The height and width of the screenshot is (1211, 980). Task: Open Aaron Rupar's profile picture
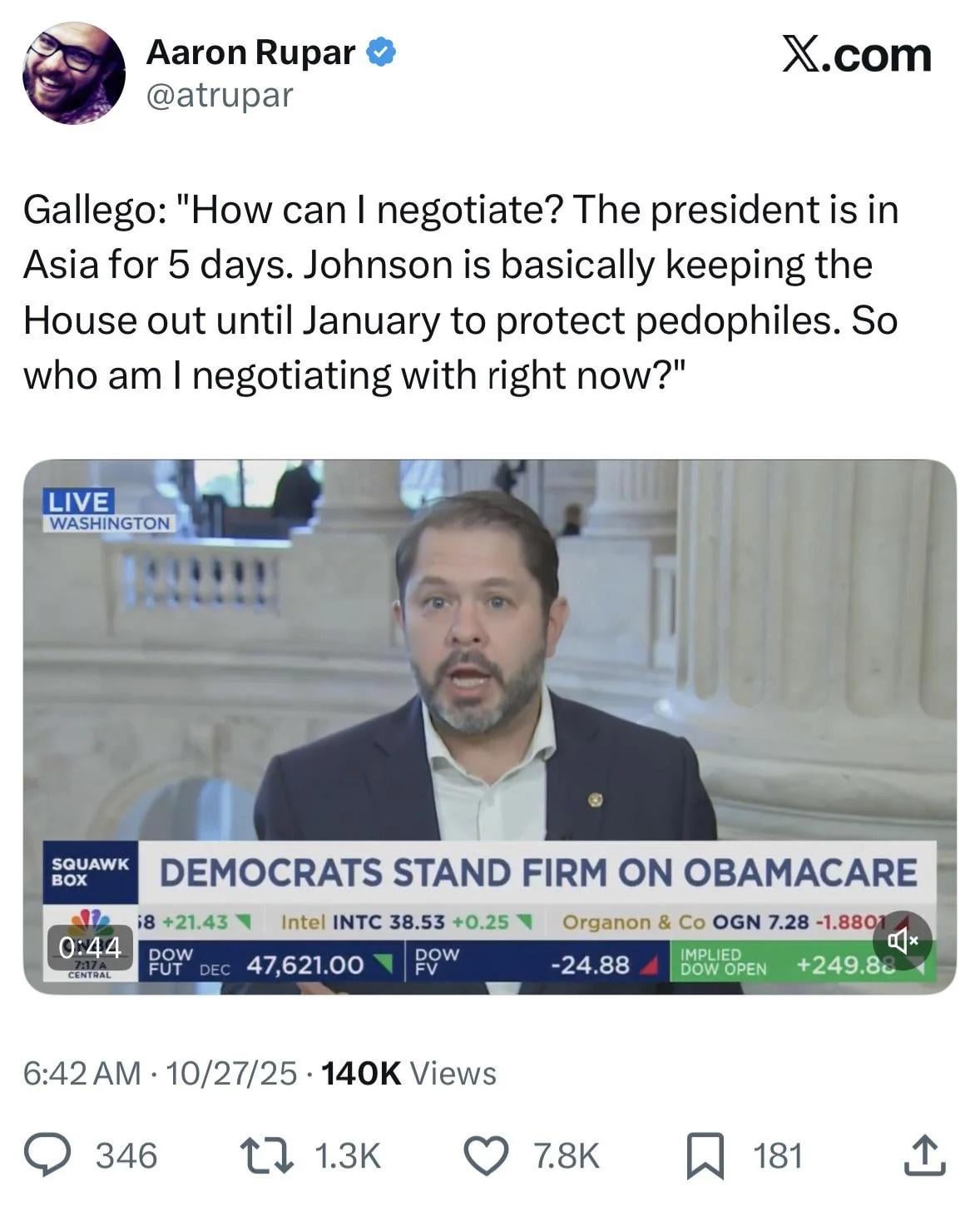pyautogui.click(x=73, y=73)
